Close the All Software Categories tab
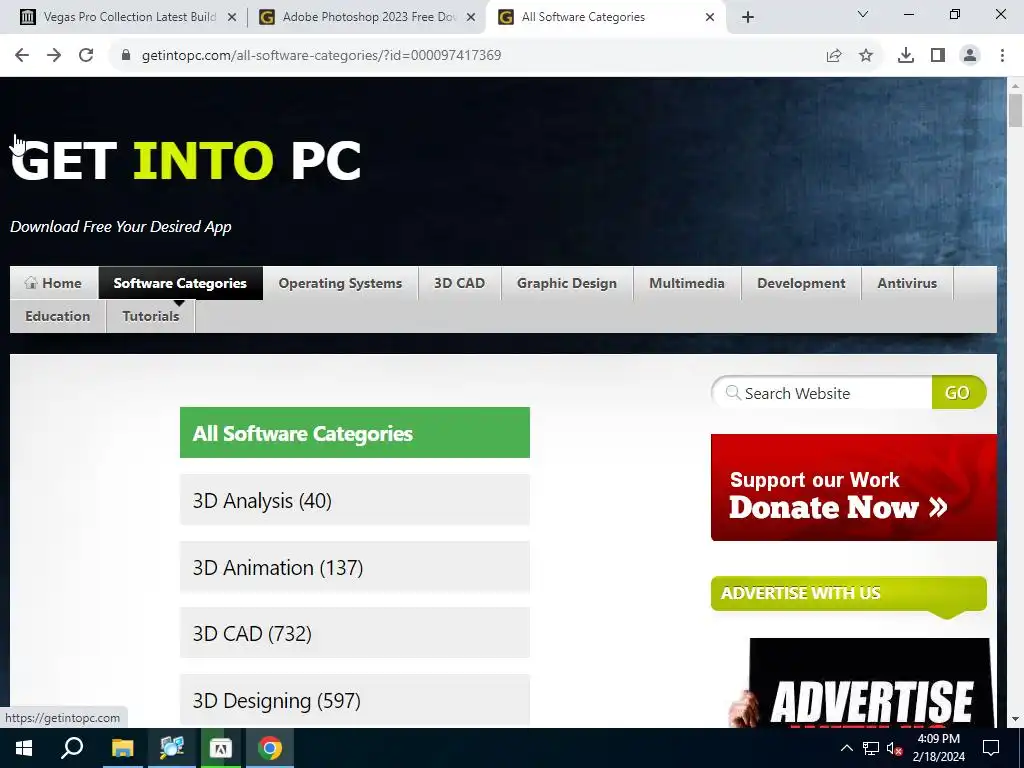The width and height of the screenshot is (1024, 768). [x=710, y=18]
